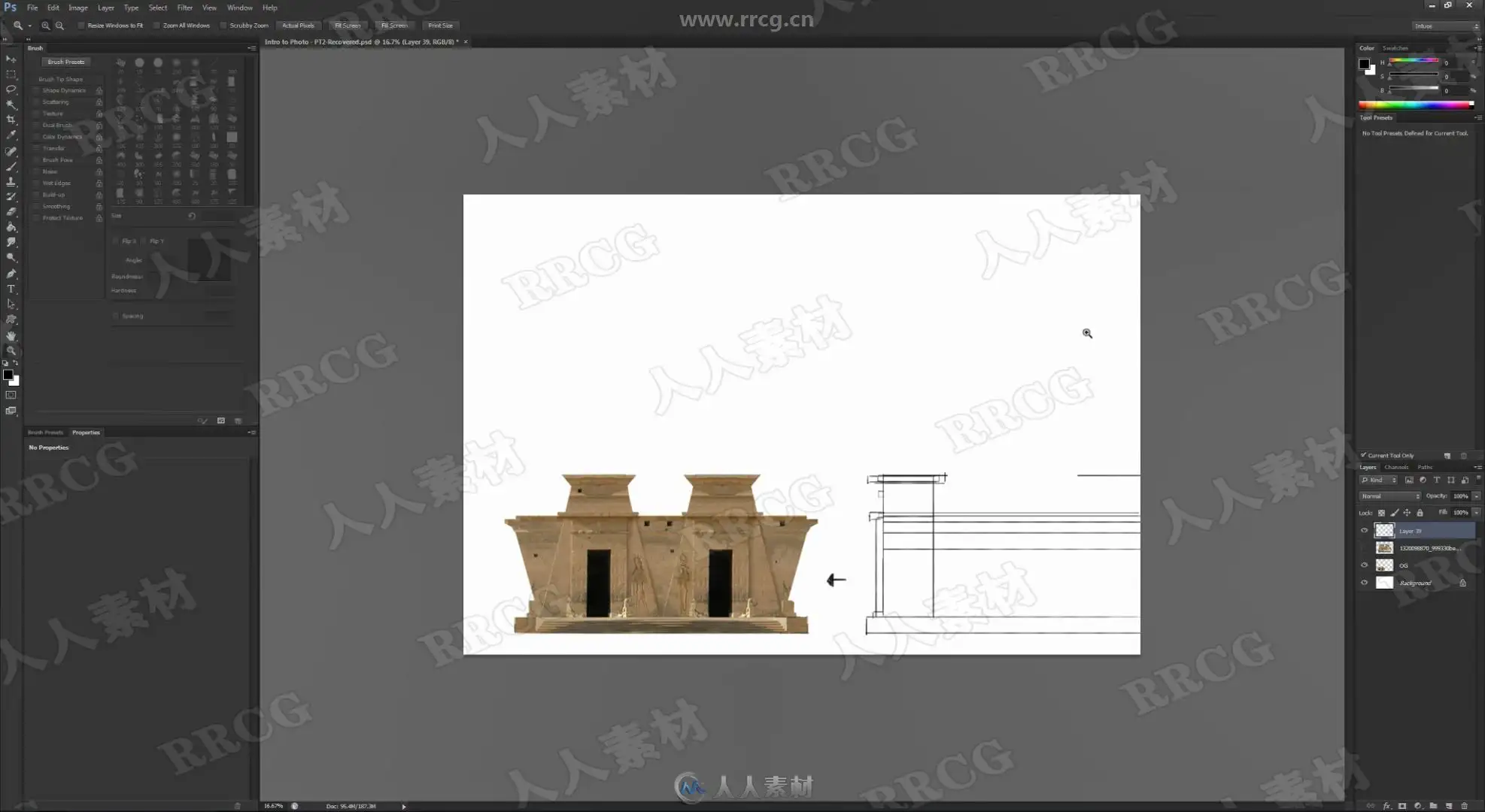The width and height of the screenshot is (1485, 812).
Task: Click the lock all layer icon
Action: point(1420,513)
